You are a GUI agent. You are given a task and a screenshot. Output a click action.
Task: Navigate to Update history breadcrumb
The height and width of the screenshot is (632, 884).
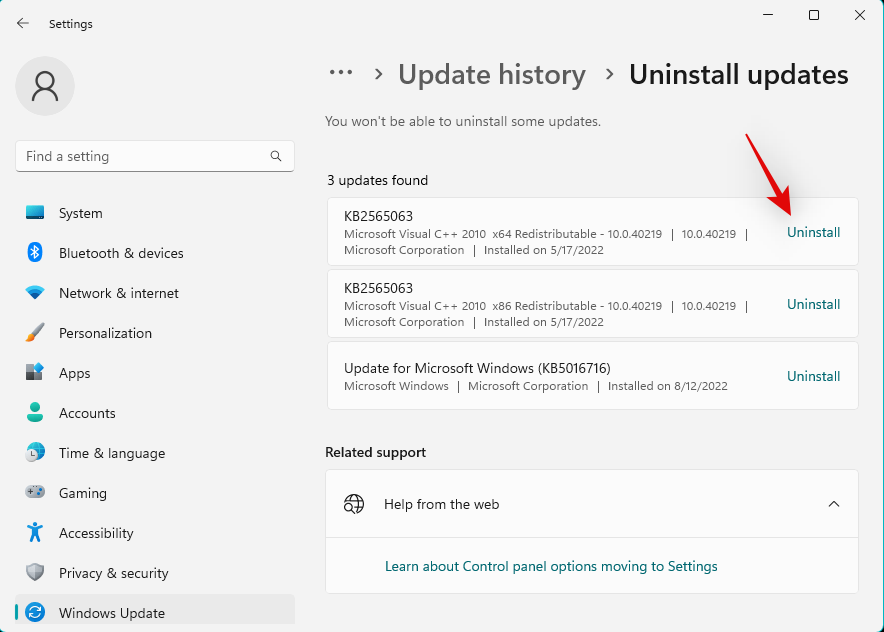click(492, 74)
